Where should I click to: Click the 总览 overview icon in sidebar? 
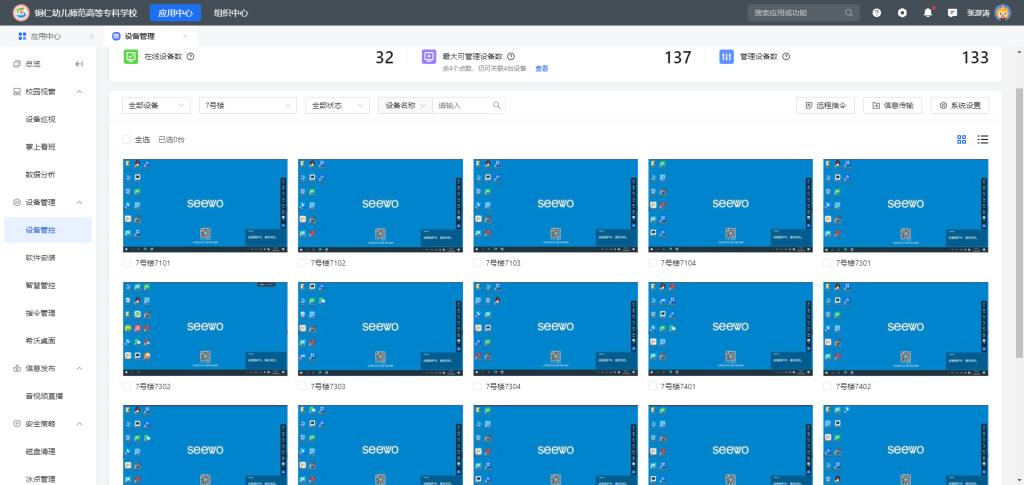[x=17, y=64]
